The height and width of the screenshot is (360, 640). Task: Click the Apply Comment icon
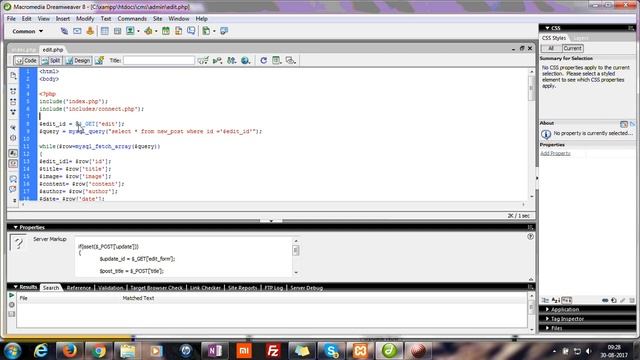pos(13,179)
